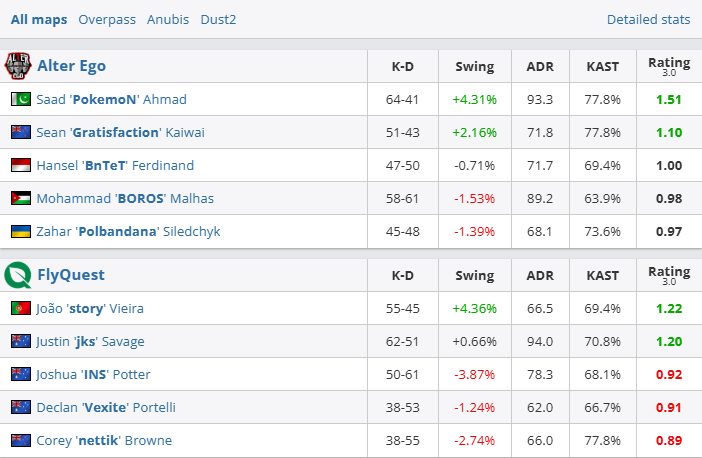Click the Alter Ego team logo

click(18, 66)
